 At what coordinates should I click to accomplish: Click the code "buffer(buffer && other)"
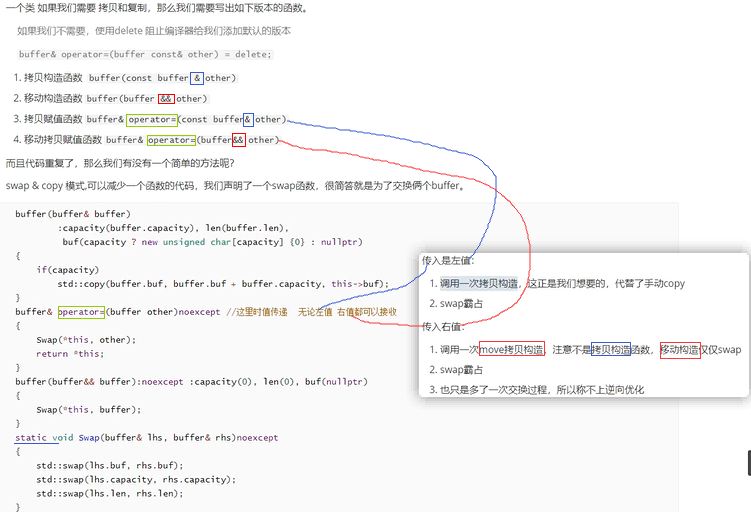point(147,99)
